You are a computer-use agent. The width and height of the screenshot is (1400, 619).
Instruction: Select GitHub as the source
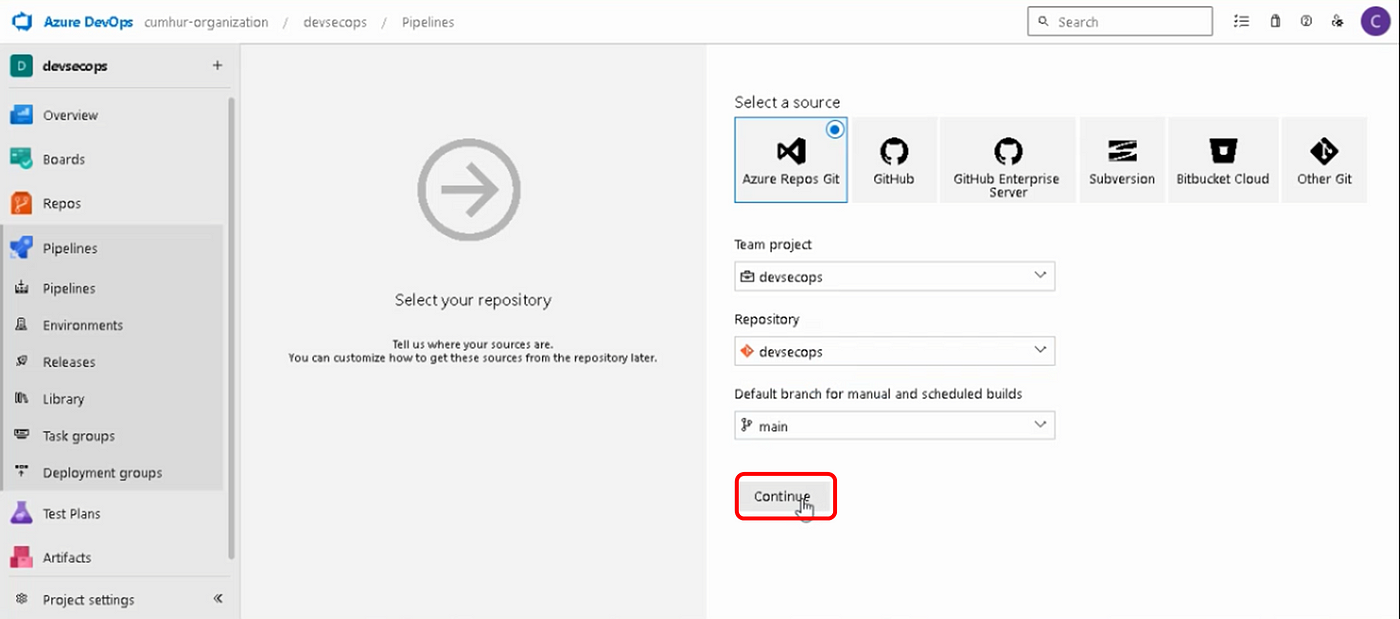(893, 160)
